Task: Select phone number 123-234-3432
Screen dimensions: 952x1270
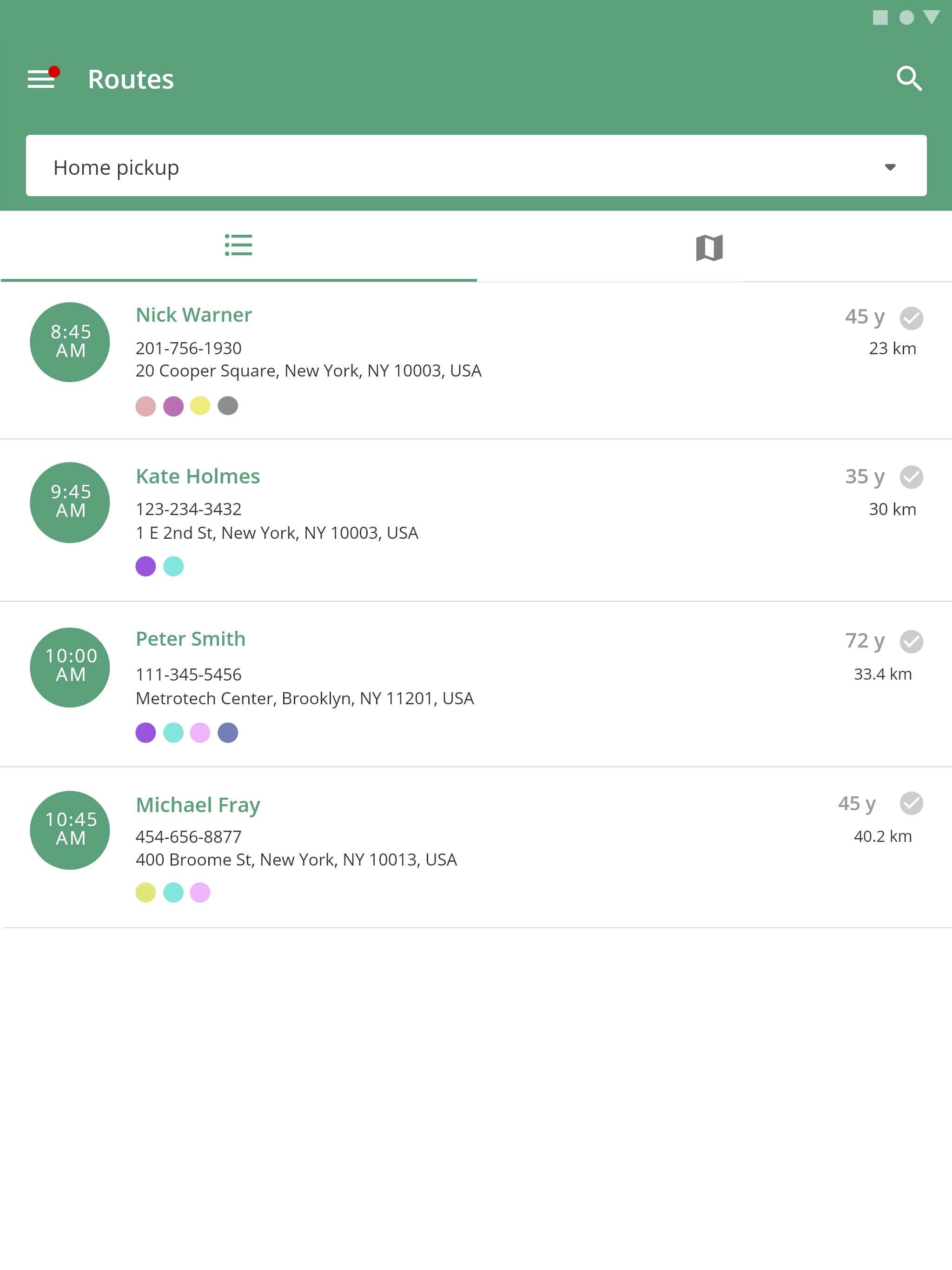Action: pyautogui.click(x=188, y=509)
